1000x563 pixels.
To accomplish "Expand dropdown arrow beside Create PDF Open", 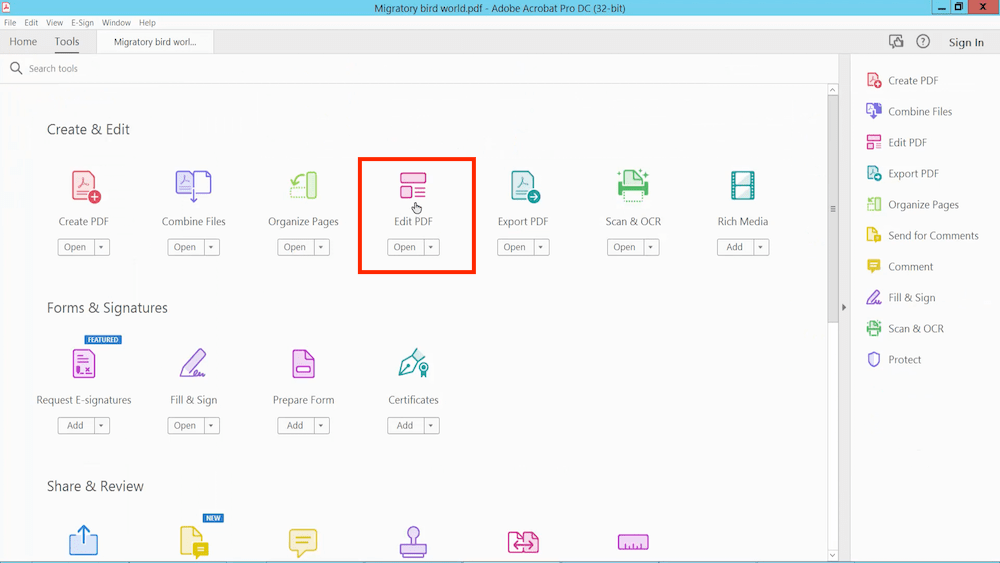I will click(102, 247).
